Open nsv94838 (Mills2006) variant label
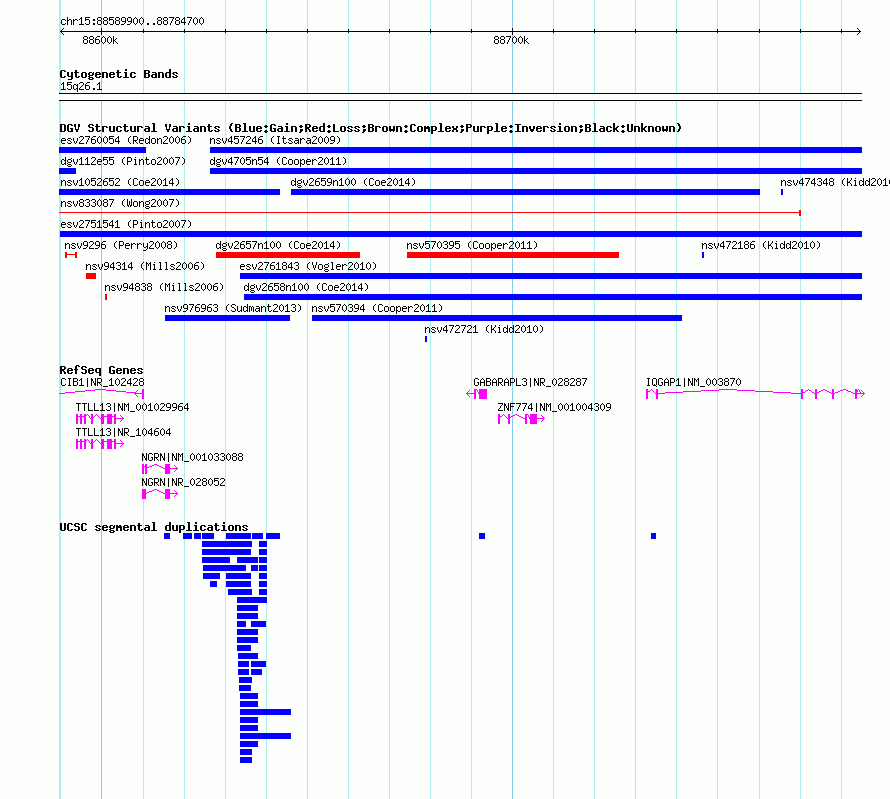Image resolution: width=890 pixels, height=799 pixels. pos(164,287)
